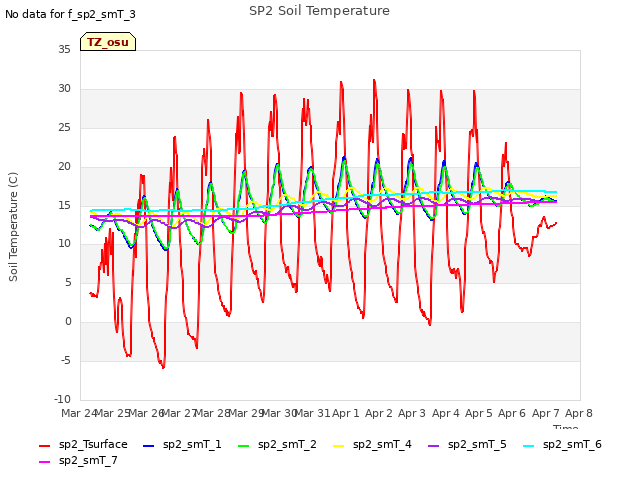
Task: Click the 15 y-axis tick label
Action: point(64,205)
